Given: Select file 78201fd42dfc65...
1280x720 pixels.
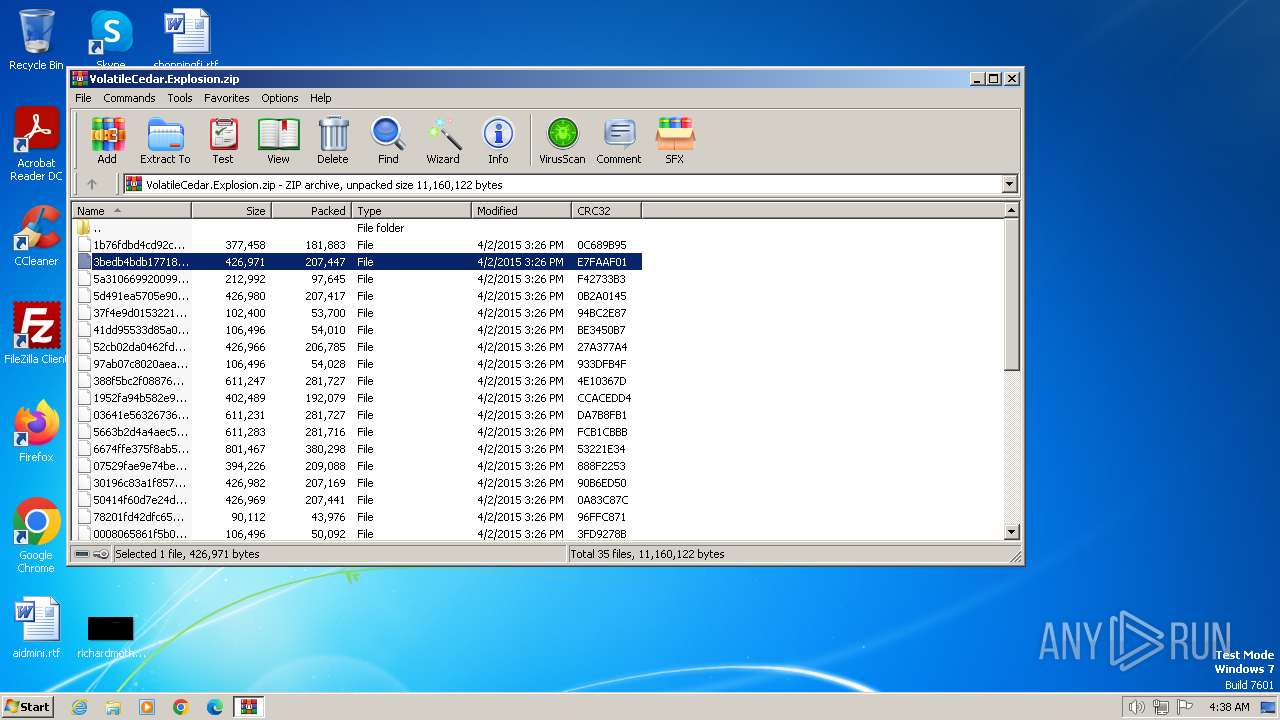Looking at the screenshot, I should [357, 517].
